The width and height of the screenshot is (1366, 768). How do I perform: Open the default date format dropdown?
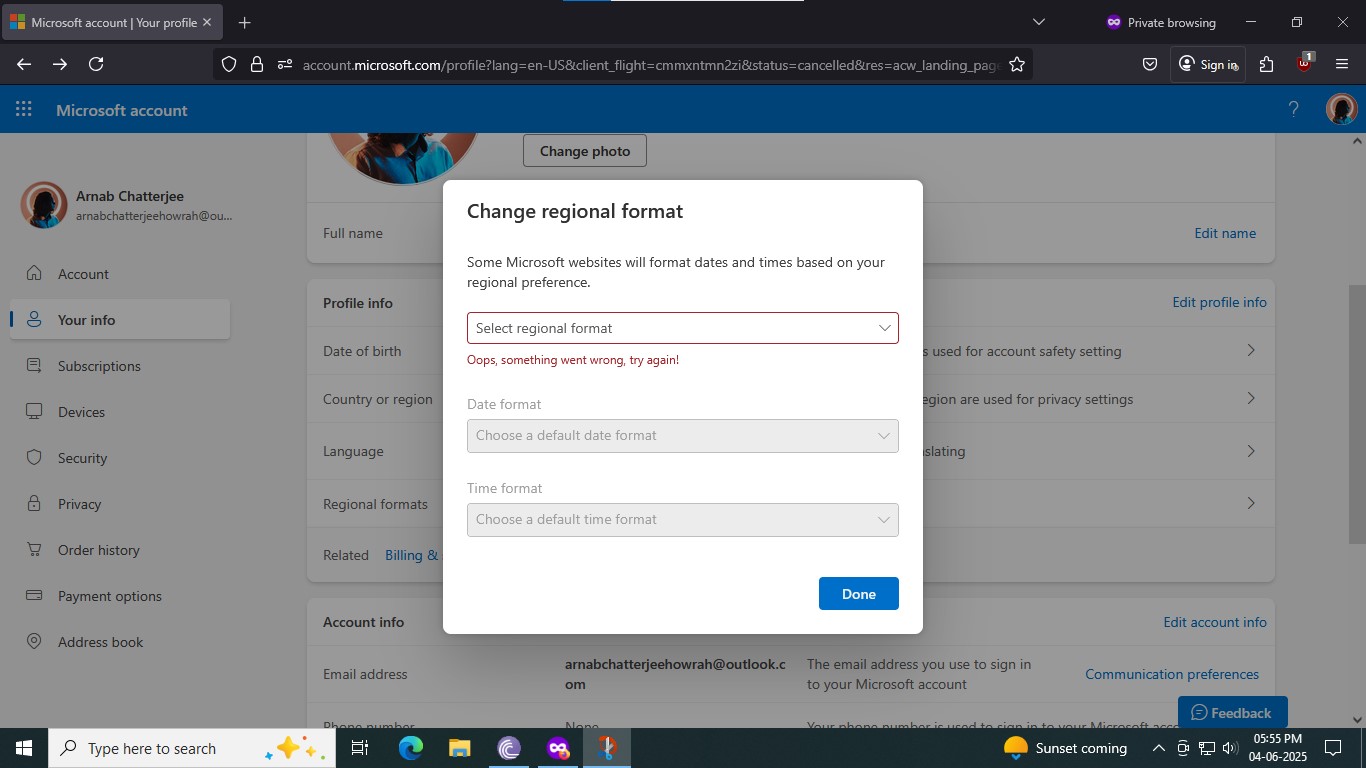point(682,436)
